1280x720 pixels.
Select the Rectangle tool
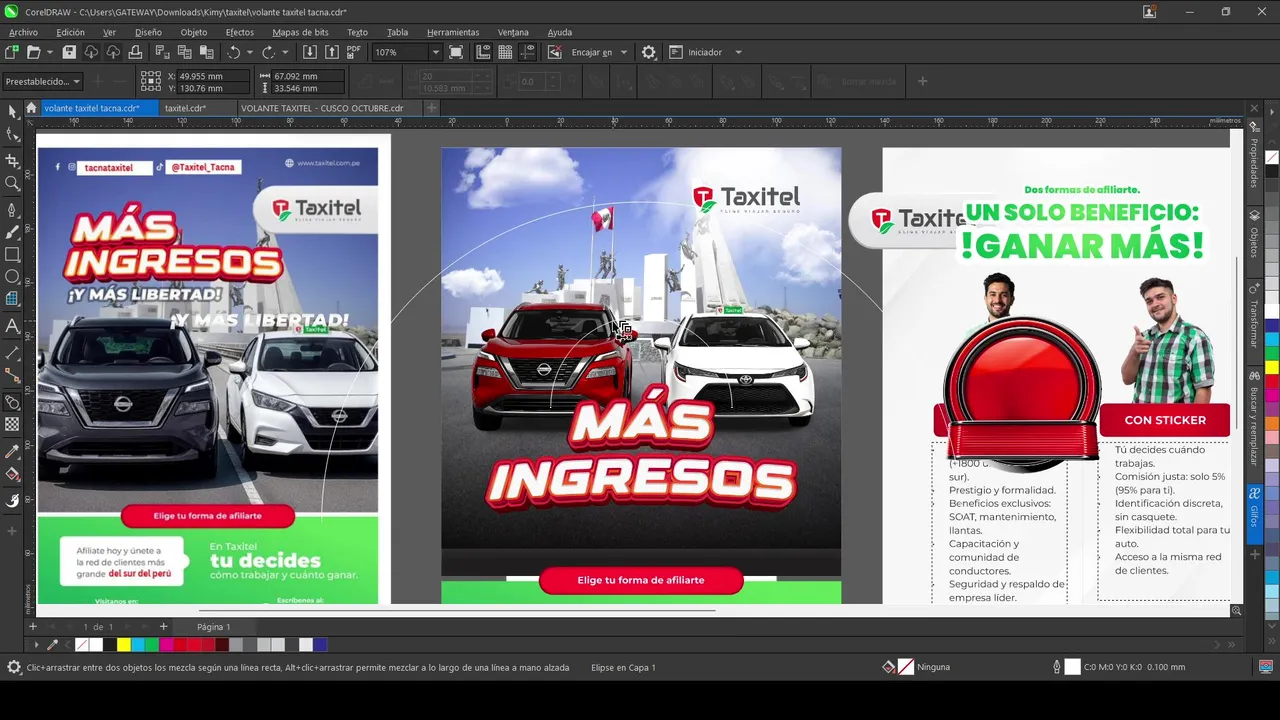click(x=12, y=255)
